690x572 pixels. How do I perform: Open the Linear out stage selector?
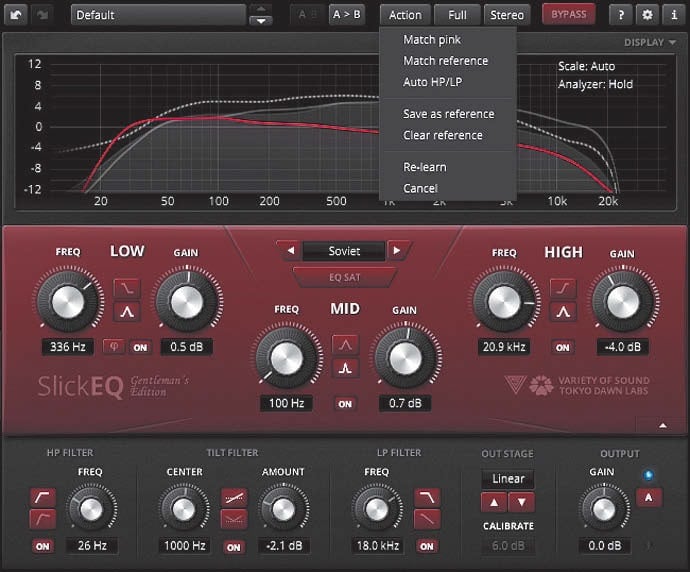[508, 479]
